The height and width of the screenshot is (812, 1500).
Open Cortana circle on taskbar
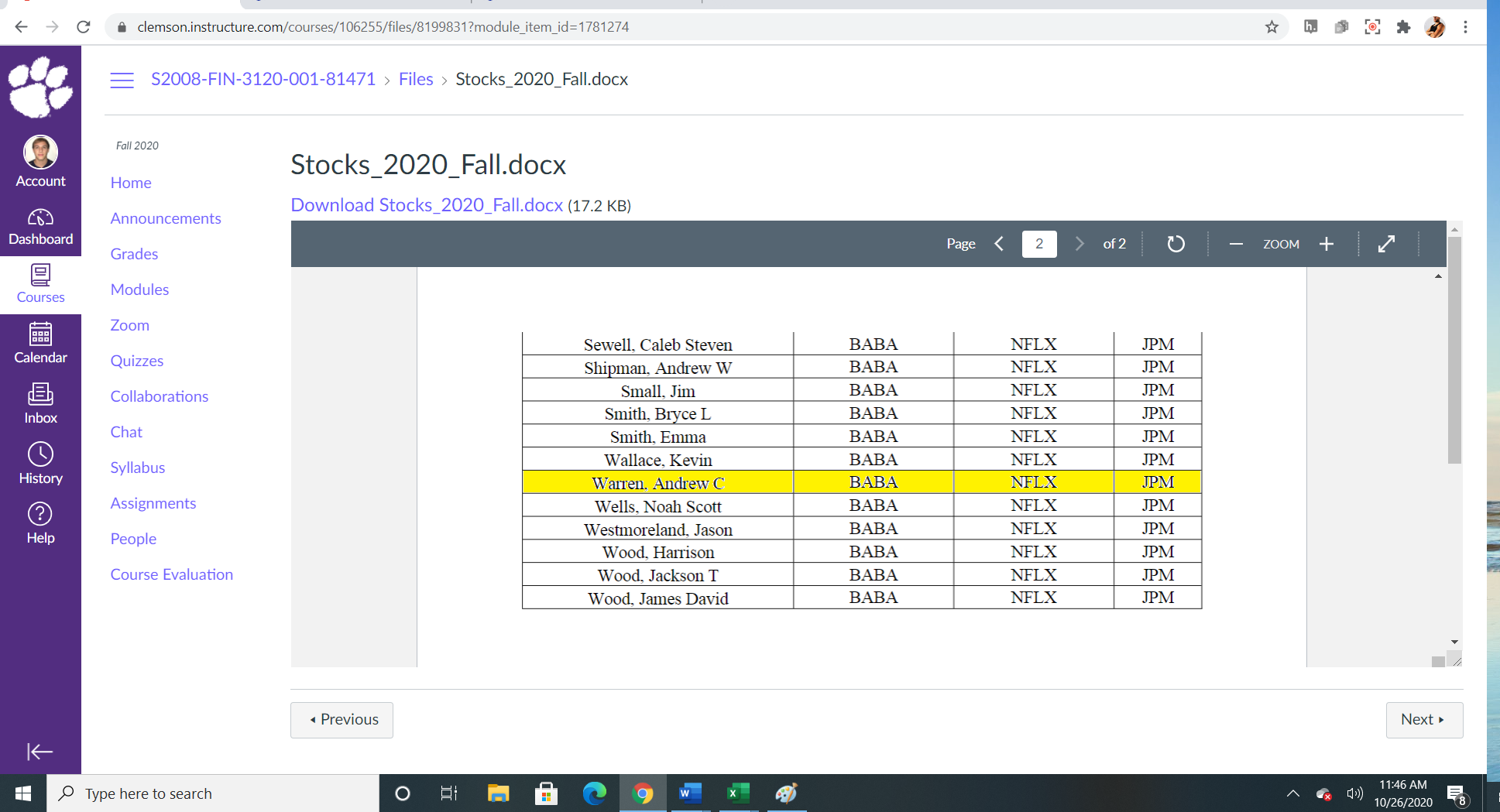pos(402,793)
